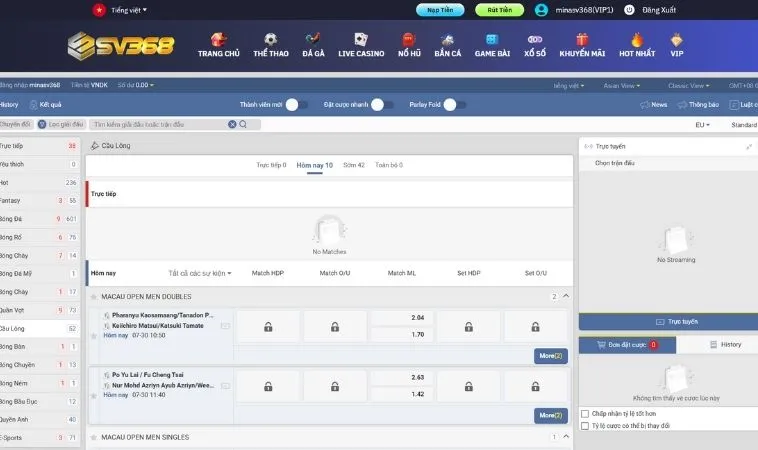Viewport: 758px width, 450px height.
Task: Check Chấp nhận tỷ lệ tốt hơn
Action: [585, 413]
